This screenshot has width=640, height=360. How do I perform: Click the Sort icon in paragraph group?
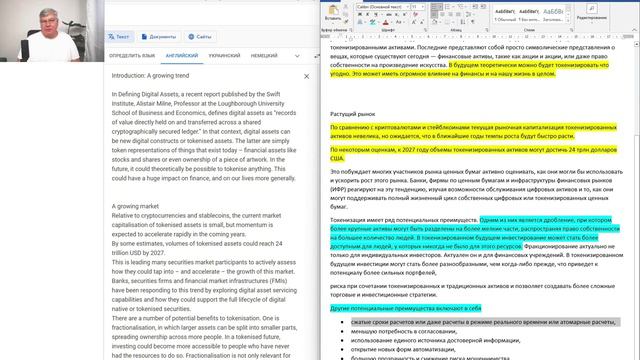coord(463,22)
